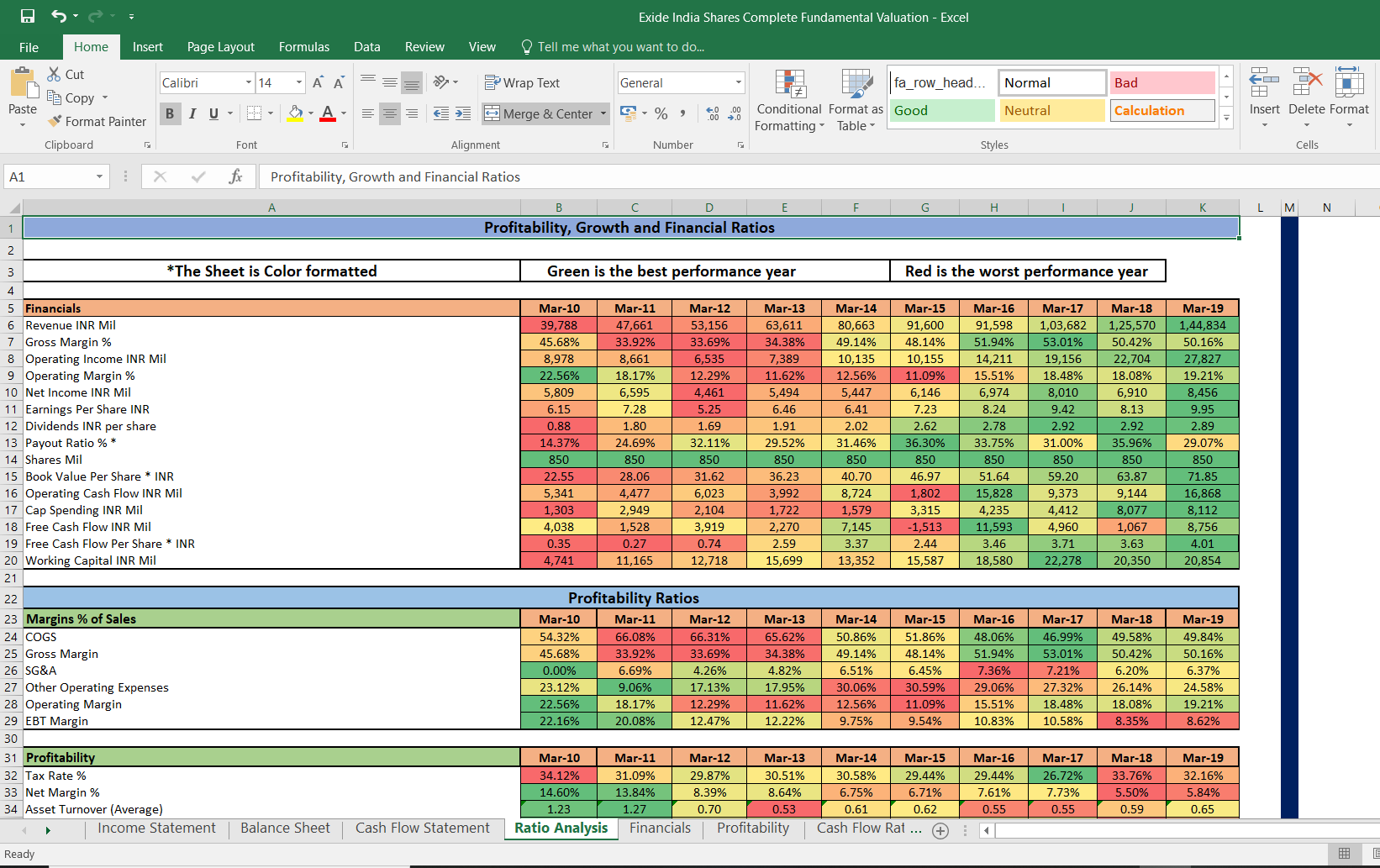1380x868 pixels.
Task: Toggle Italic formatting
Action: pyautogui.click(x=192, y=113)
